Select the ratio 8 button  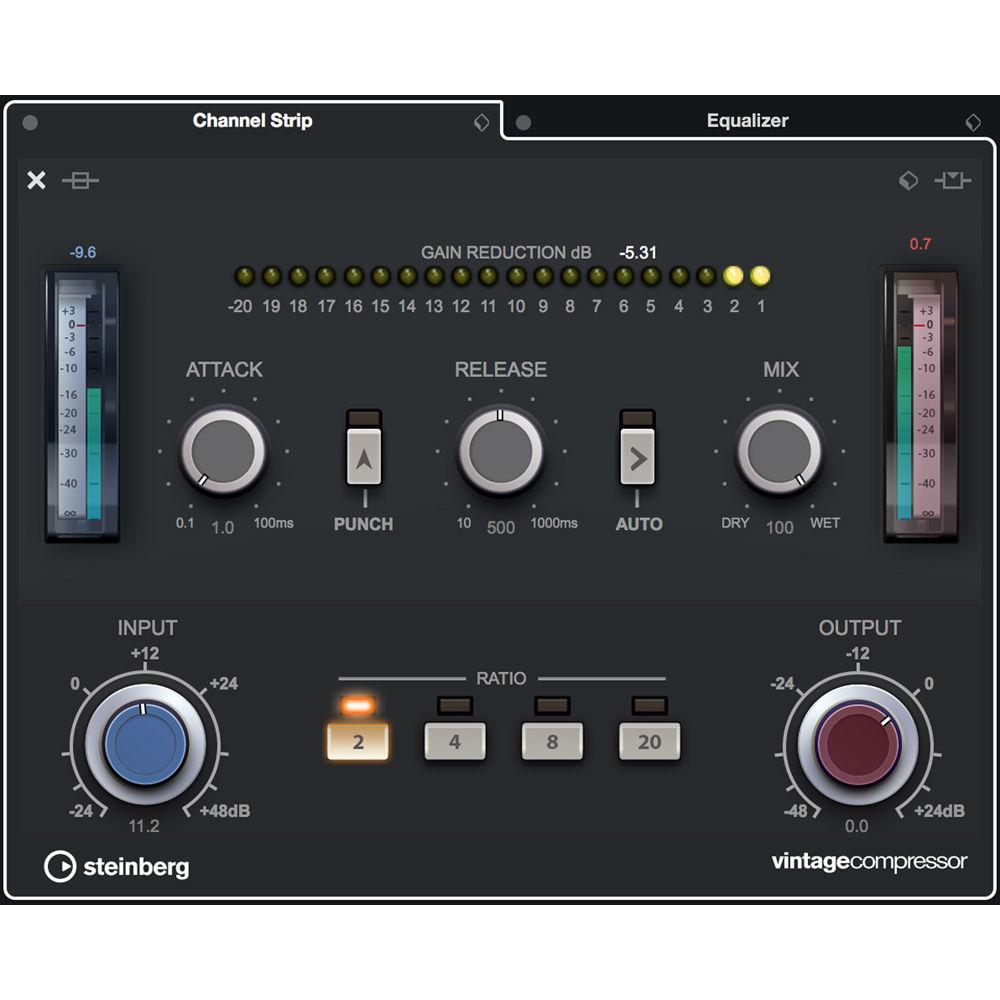click(552, 741)
